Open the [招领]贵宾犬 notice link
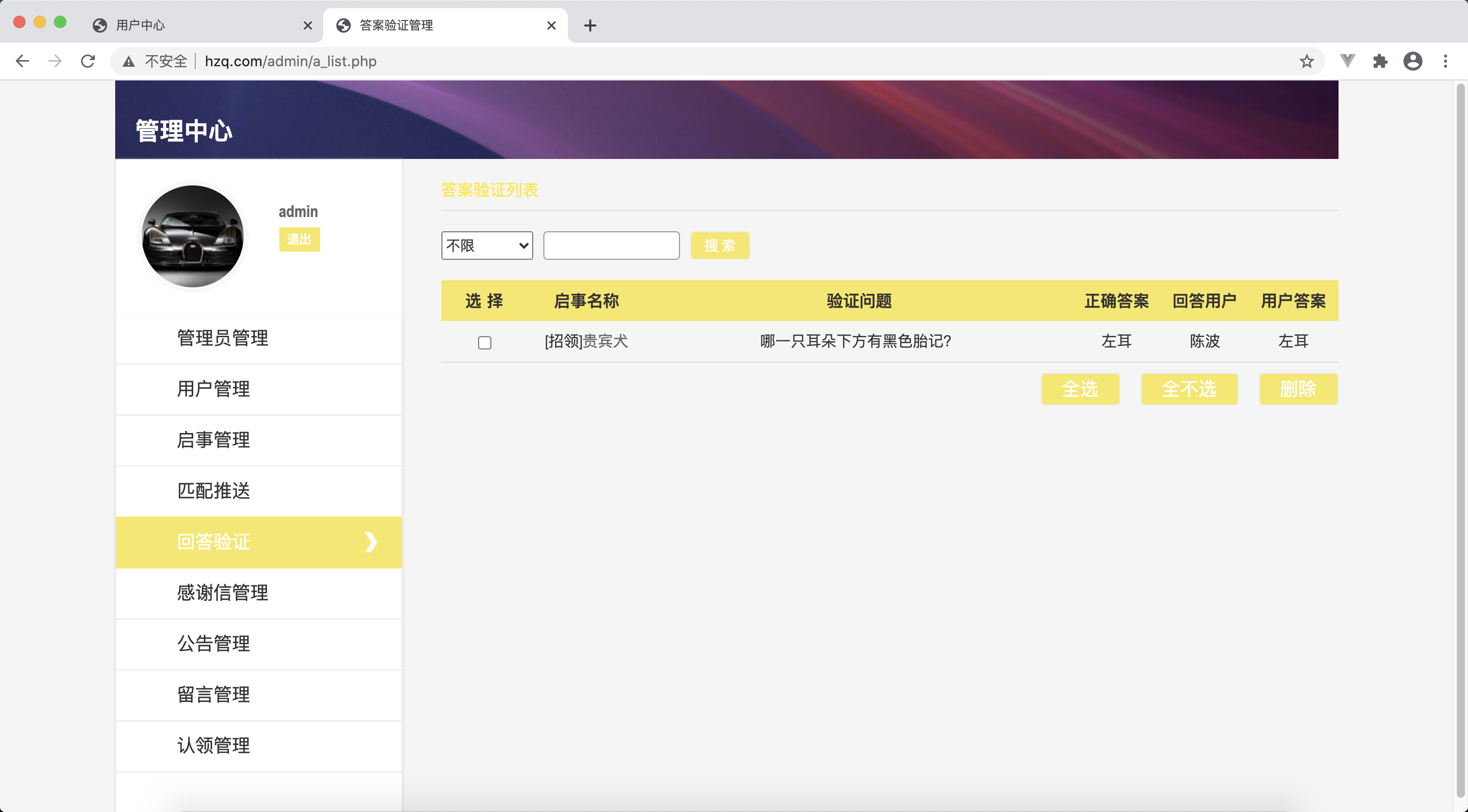 click(586, 341)
